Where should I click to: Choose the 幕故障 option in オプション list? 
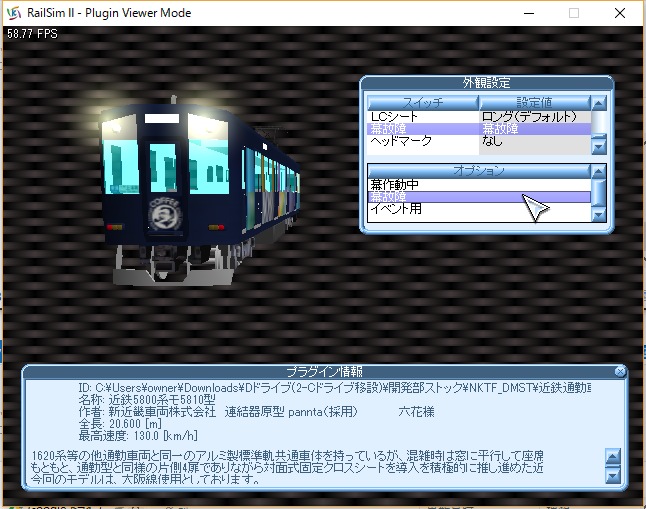pos(479,197)
